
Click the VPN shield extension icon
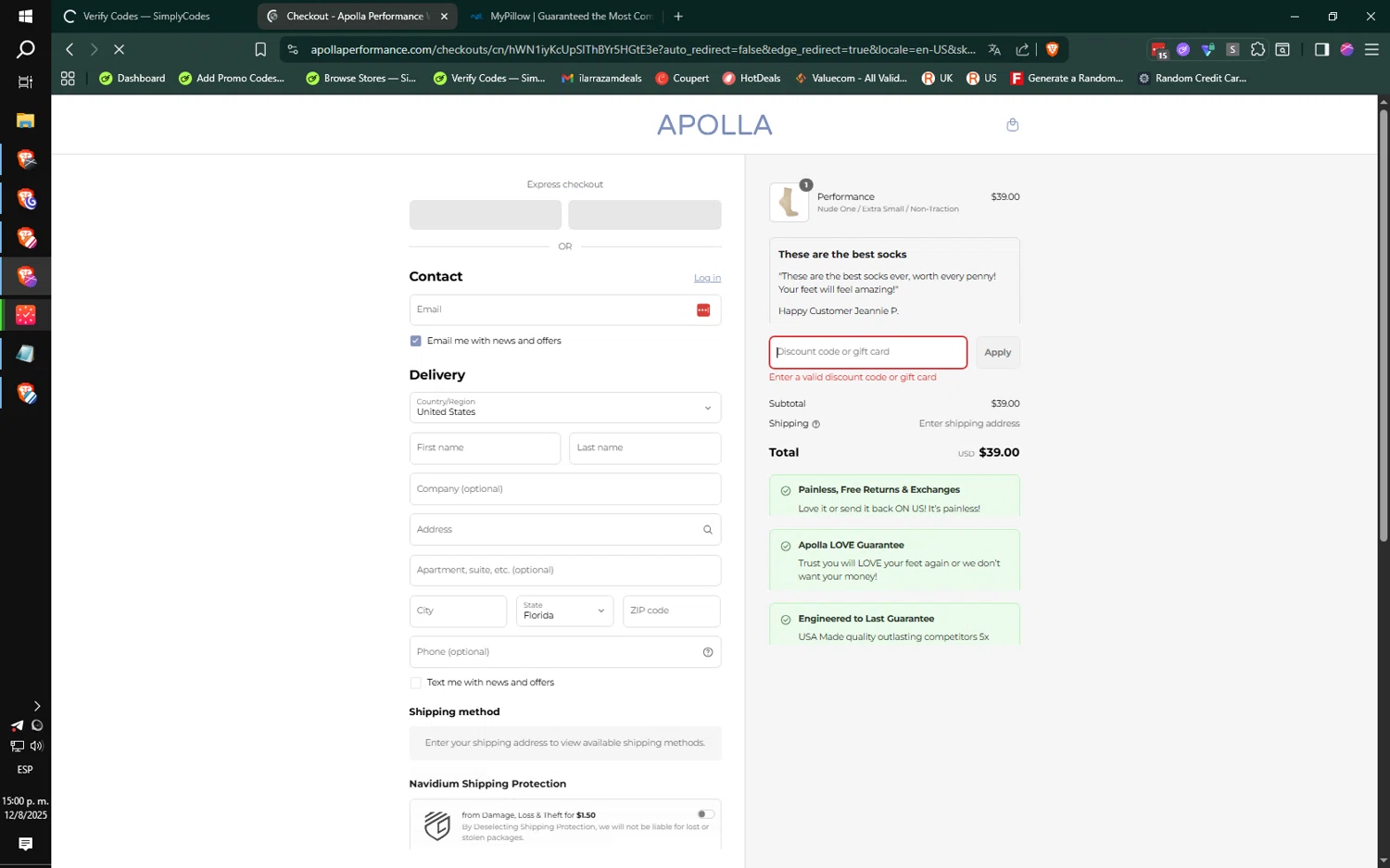click(1207, 49)
